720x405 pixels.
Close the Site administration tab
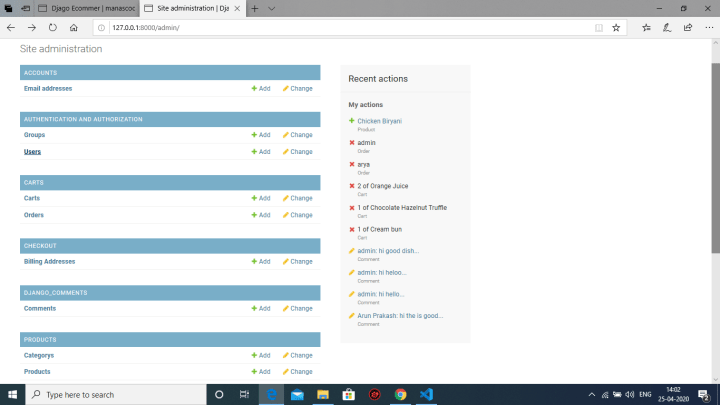point(237,8)
